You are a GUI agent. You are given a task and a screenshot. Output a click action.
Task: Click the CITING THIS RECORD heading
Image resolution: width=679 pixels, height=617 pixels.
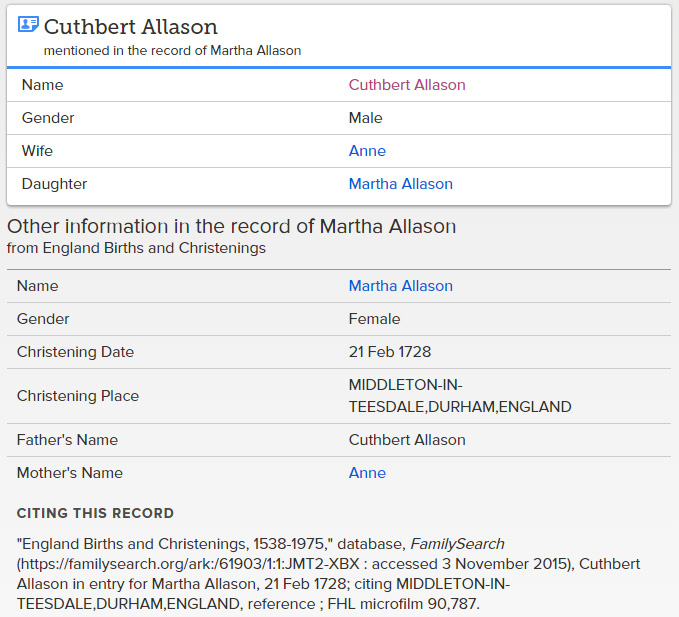click(95, 513)
